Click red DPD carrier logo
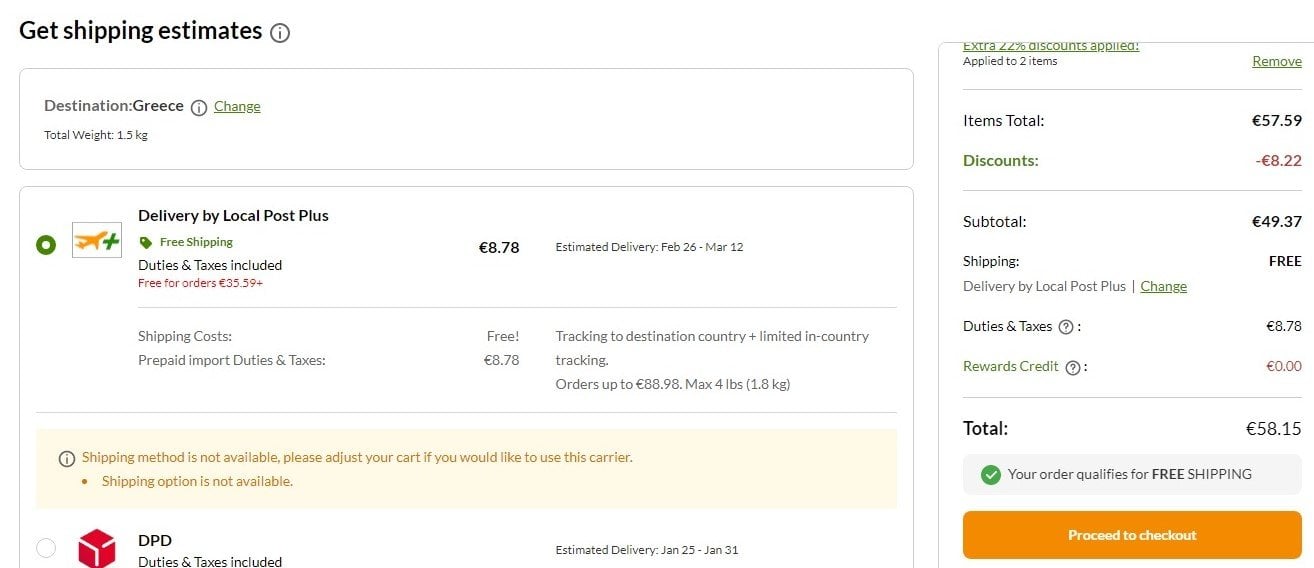Image resolution: width=1314 pixels, height=568 pixels. pyautogui.click(x=97, y=550)
